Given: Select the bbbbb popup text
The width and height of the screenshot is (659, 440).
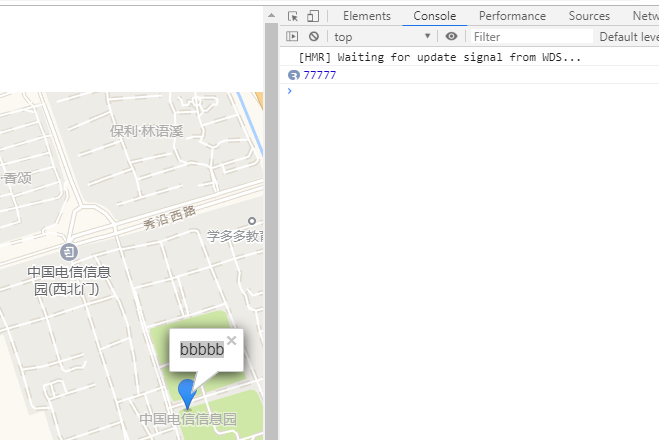Looking at the screenshot, I should [x=202, y=349].
